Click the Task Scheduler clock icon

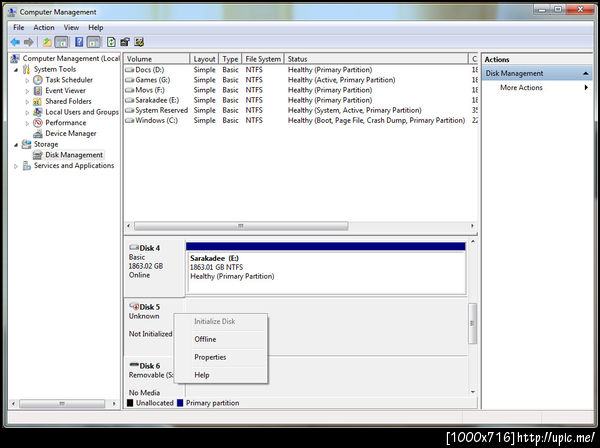click(x=38, y=80)
